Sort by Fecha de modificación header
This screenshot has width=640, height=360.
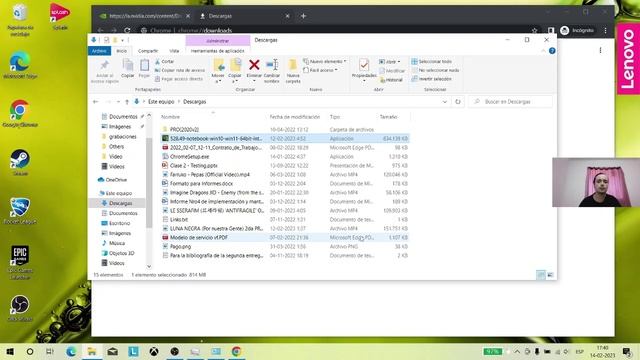pos(295,117)
